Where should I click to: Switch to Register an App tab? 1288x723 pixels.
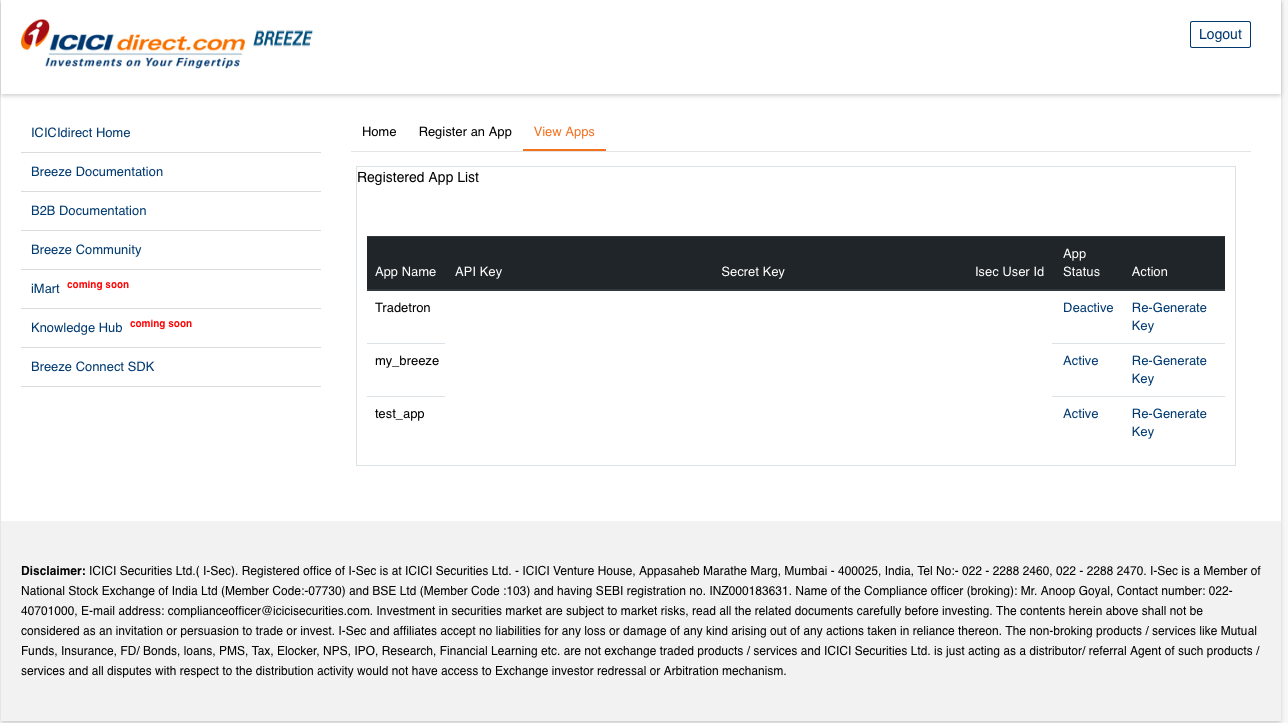[x=465, y=132]
